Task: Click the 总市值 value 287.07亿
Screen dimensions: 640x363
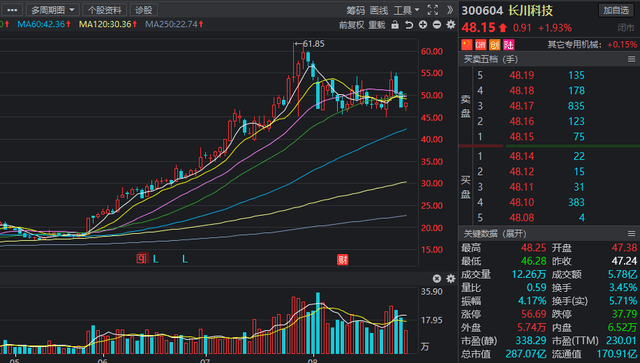Action: pos(526,354)
